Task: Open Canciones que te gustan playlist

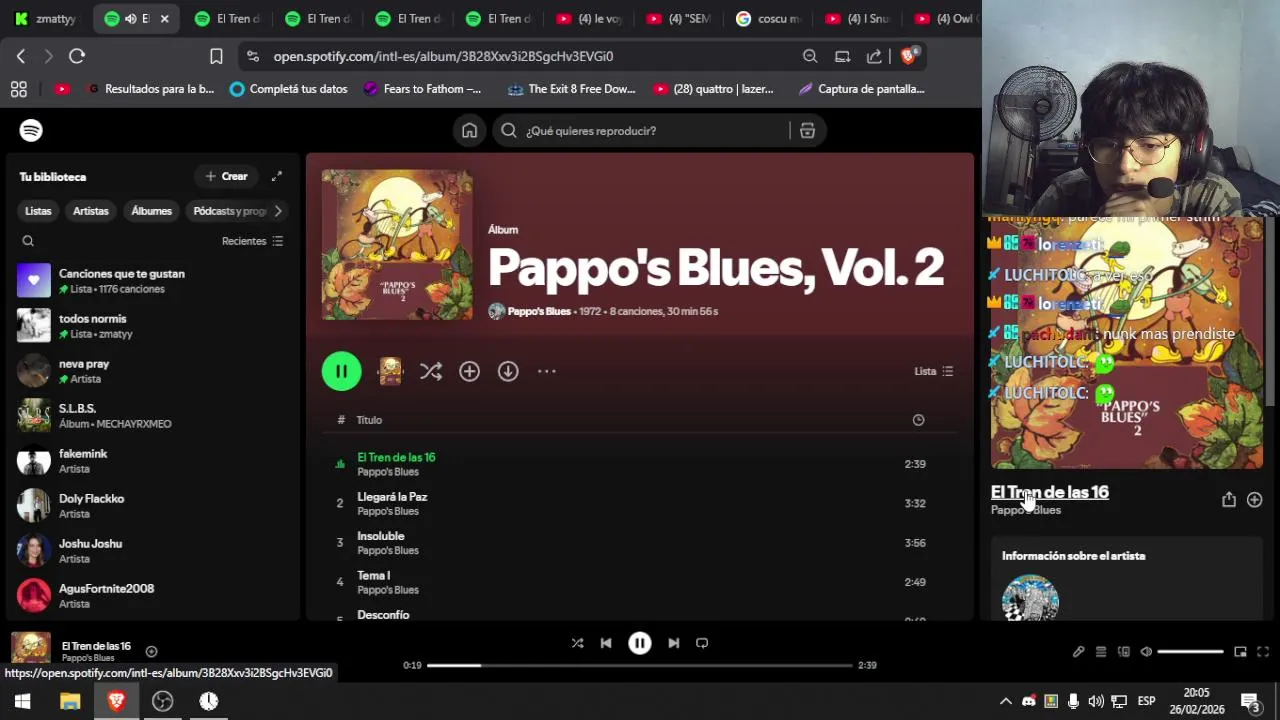Action: (x=152, y=281)
